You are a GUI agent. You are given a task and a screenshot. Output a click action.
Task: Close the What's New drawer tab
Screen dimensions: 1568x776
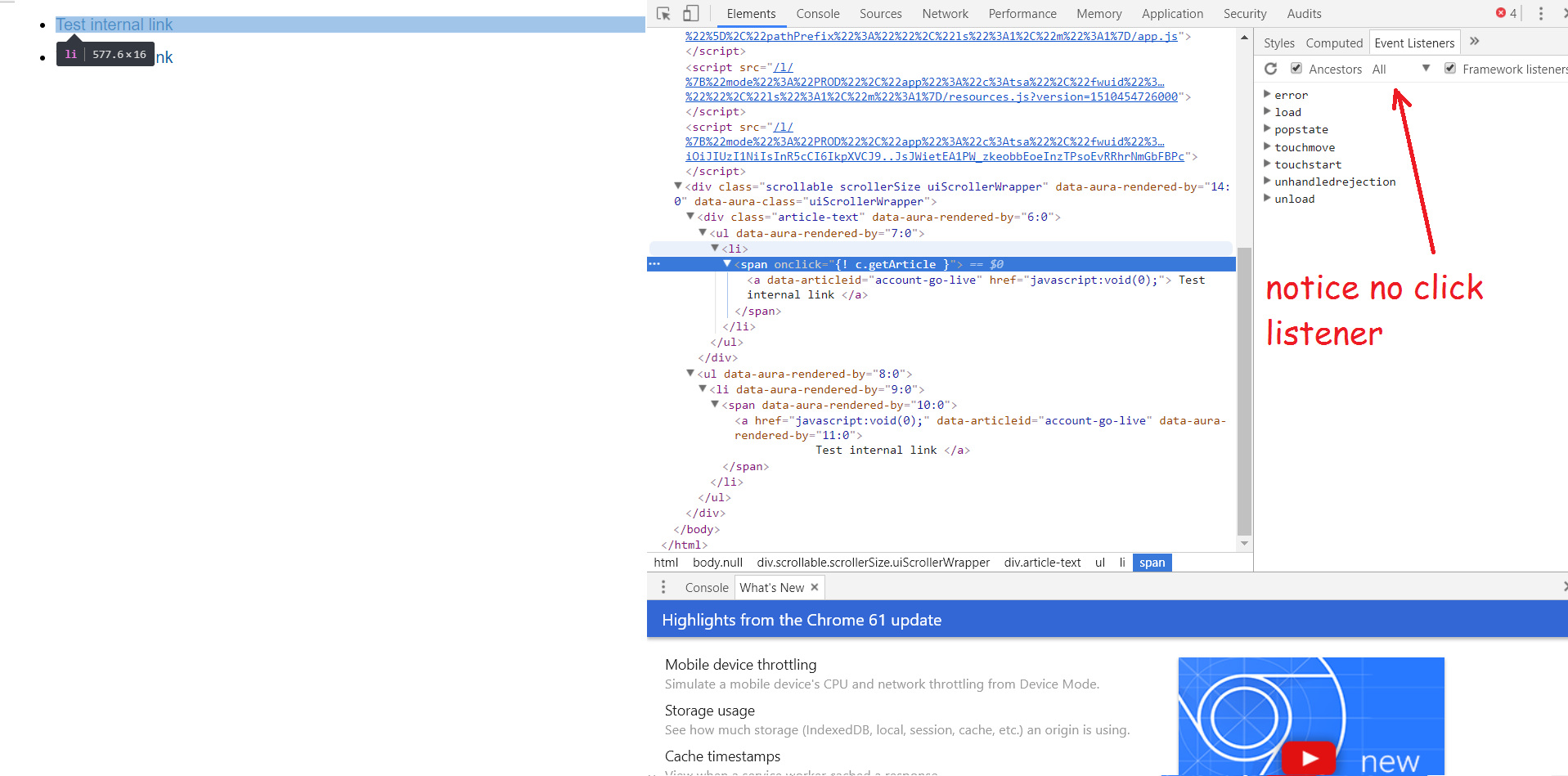[815, 587]
